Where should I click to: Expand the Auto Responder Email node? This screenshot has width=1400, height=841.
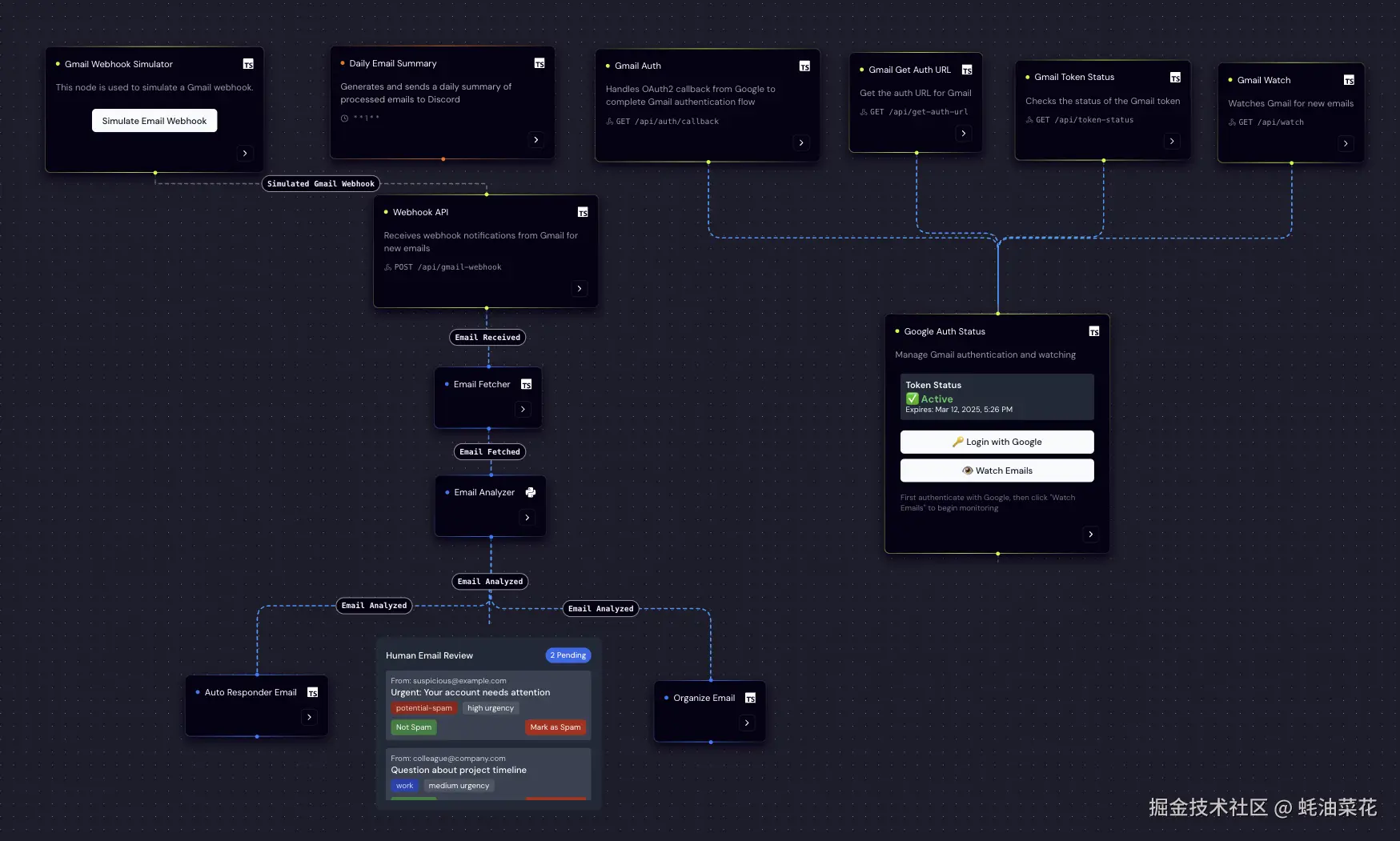click(308, 717)
